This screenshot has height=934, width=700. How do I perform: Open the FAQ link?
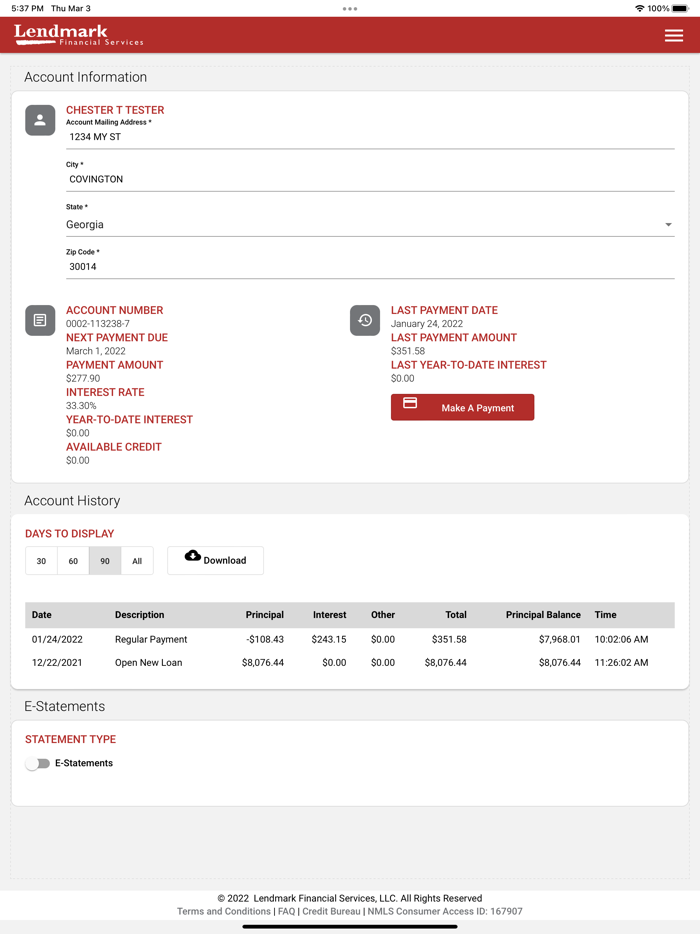(288, 911)
